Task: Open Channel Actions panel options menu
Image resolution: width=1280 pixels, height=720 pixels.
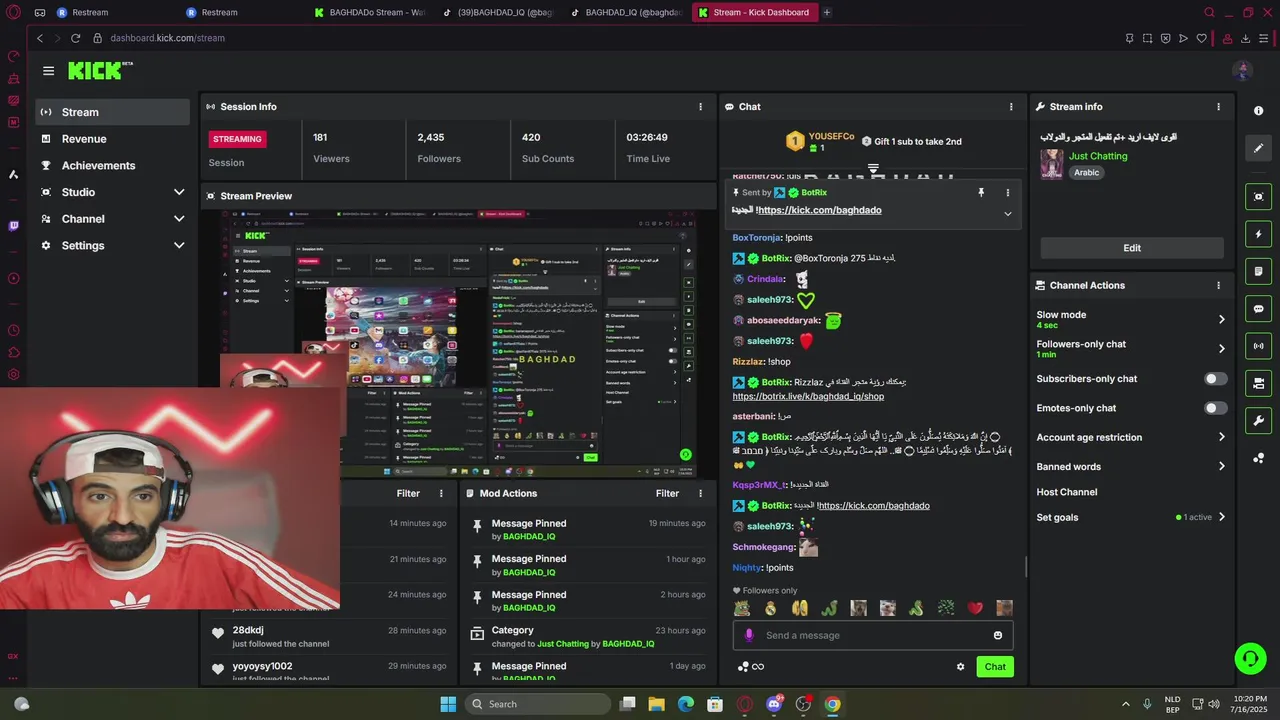Action: point(1218,285)
